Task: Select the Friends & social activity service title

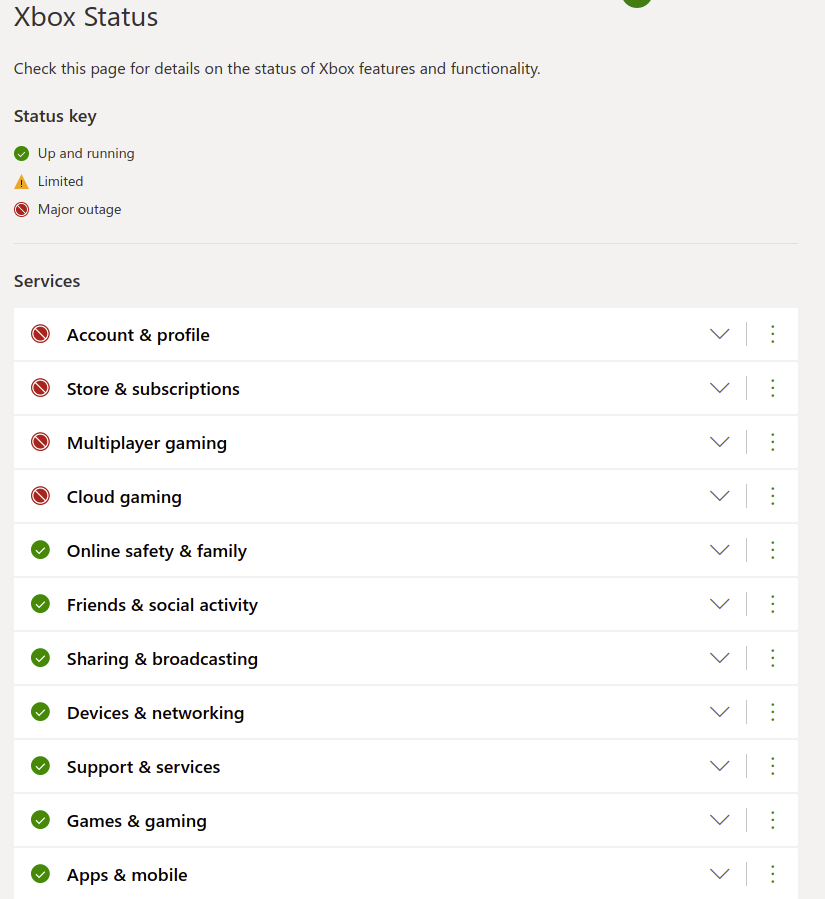Action: pyautogui.click(x=162, y=605)
